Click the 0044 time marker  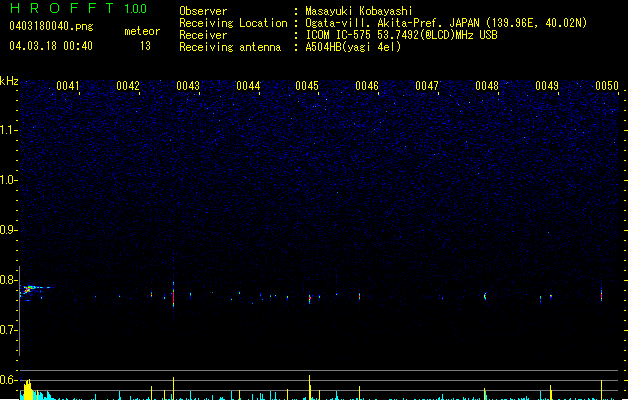click(x=248, y=86)
